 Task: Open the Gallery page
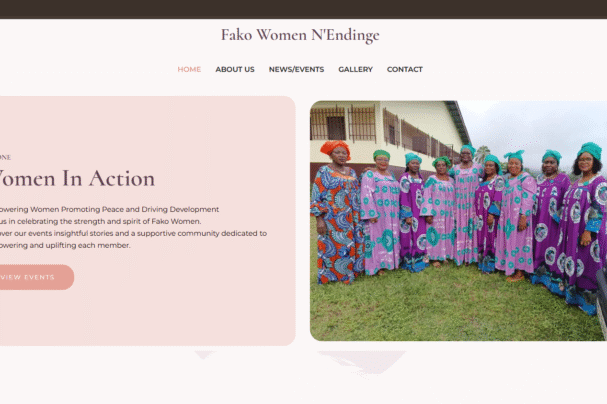[355, 70]
